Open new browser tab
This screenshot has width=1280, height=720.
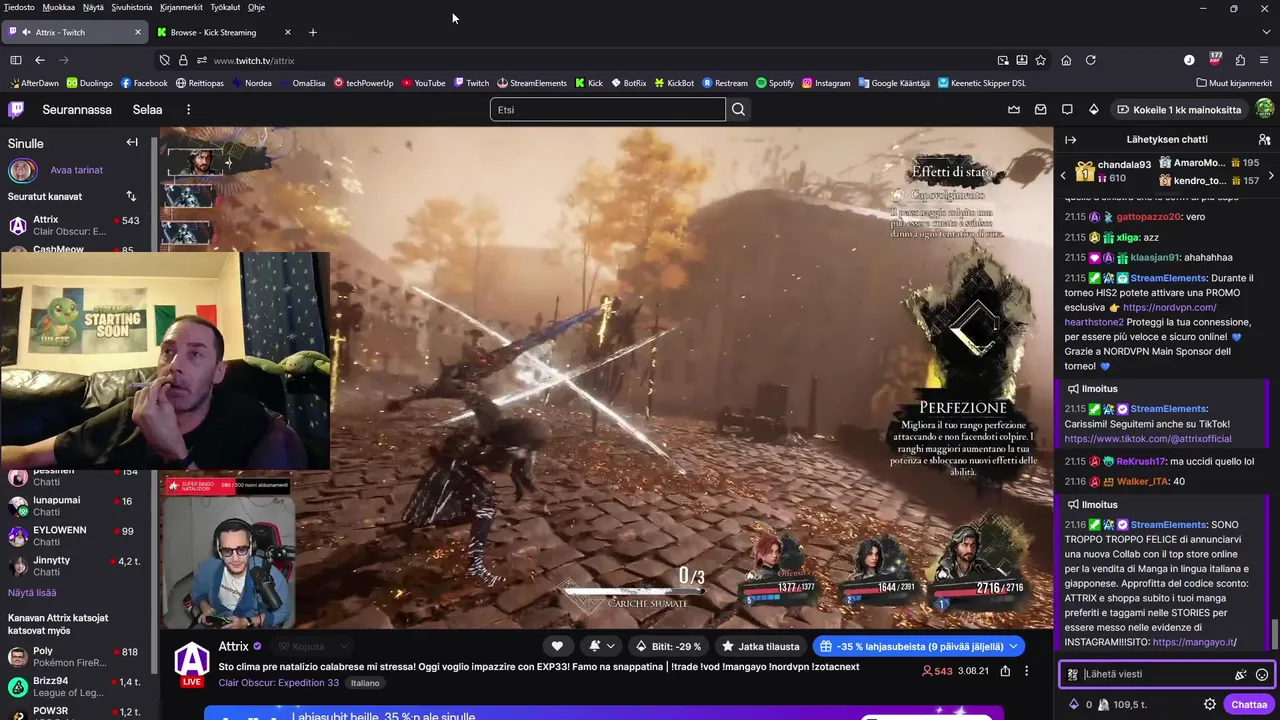pyautogui.click(x=312, y=32)
